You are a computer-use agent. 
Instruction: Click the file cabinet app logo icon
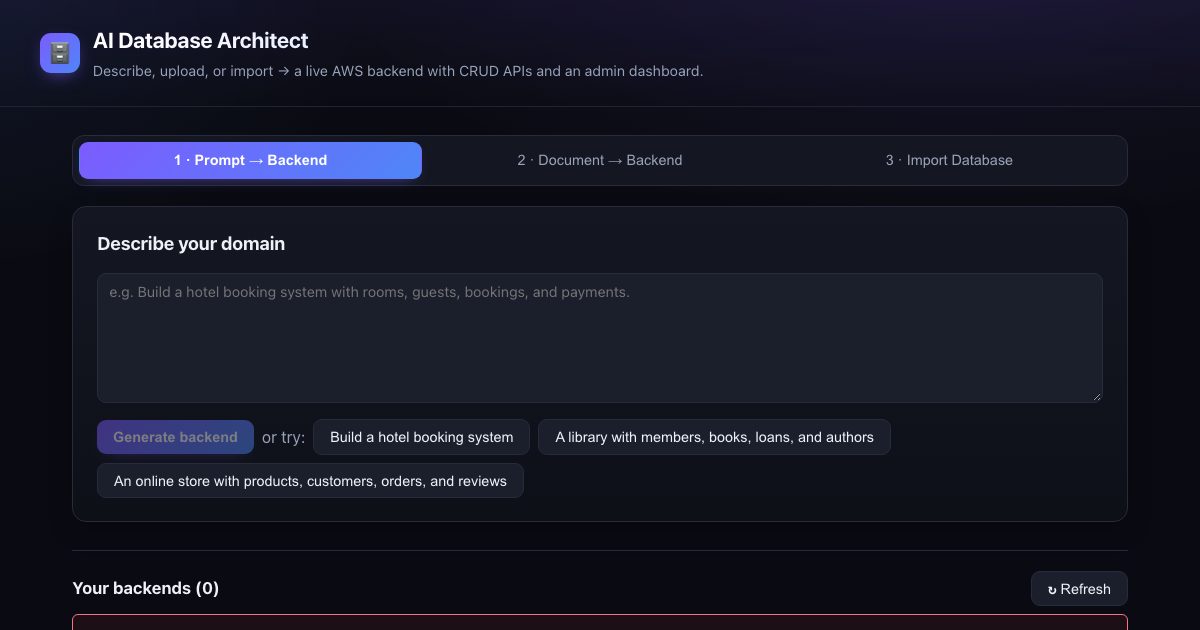click(60, 53)
